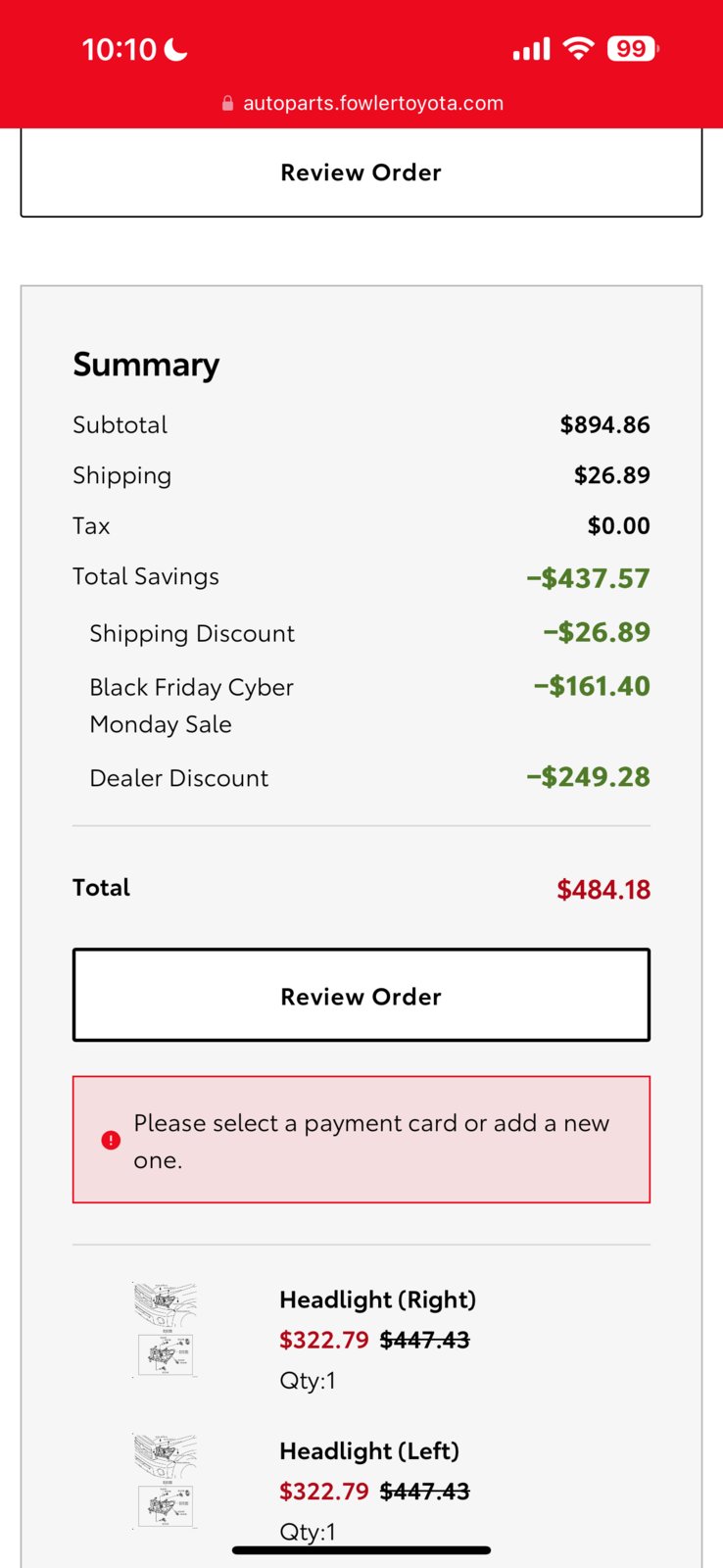Open the Headlight (Right) diagram thumbnail

pos(166,1330)
